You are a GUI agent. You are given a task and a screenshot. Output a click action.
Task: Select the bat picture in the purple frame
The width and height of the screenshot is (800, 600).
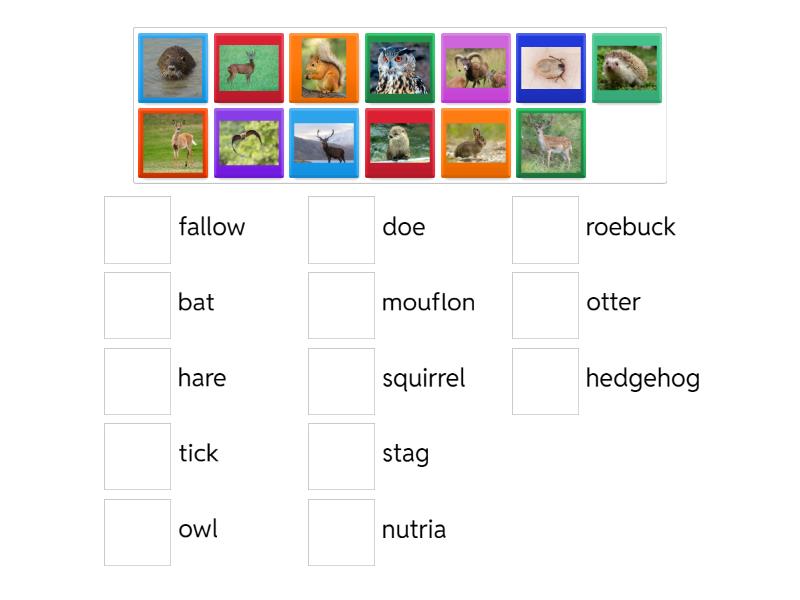click(x=248, y=143)
